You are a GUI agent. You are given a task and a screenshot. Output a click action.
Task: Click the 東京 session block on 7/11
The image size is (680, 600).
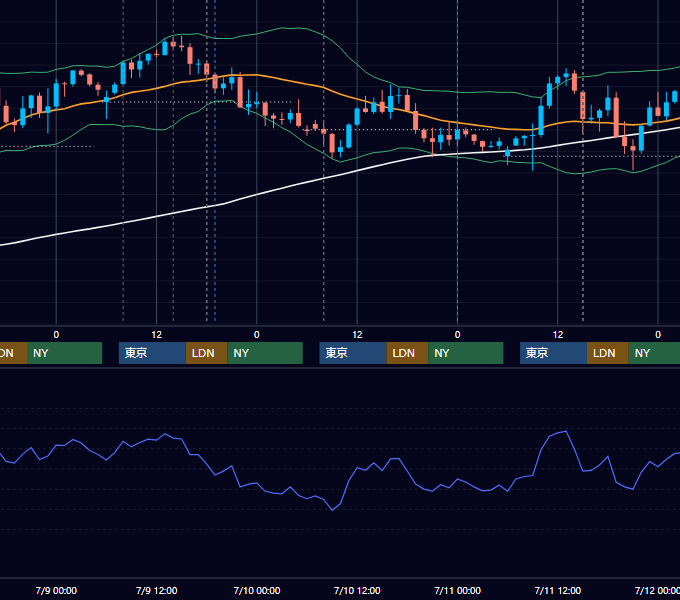[554, 353]
